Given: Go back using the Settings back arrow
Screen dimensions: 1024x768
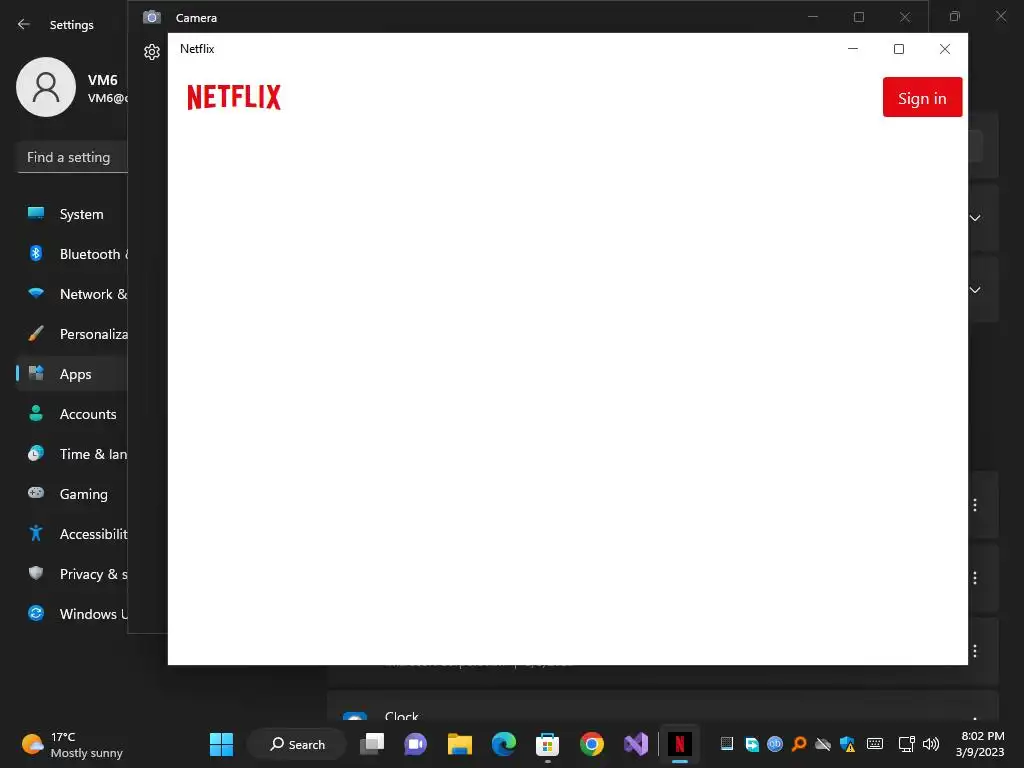Looking at the screenshot, I should click(x=24, y=25).
